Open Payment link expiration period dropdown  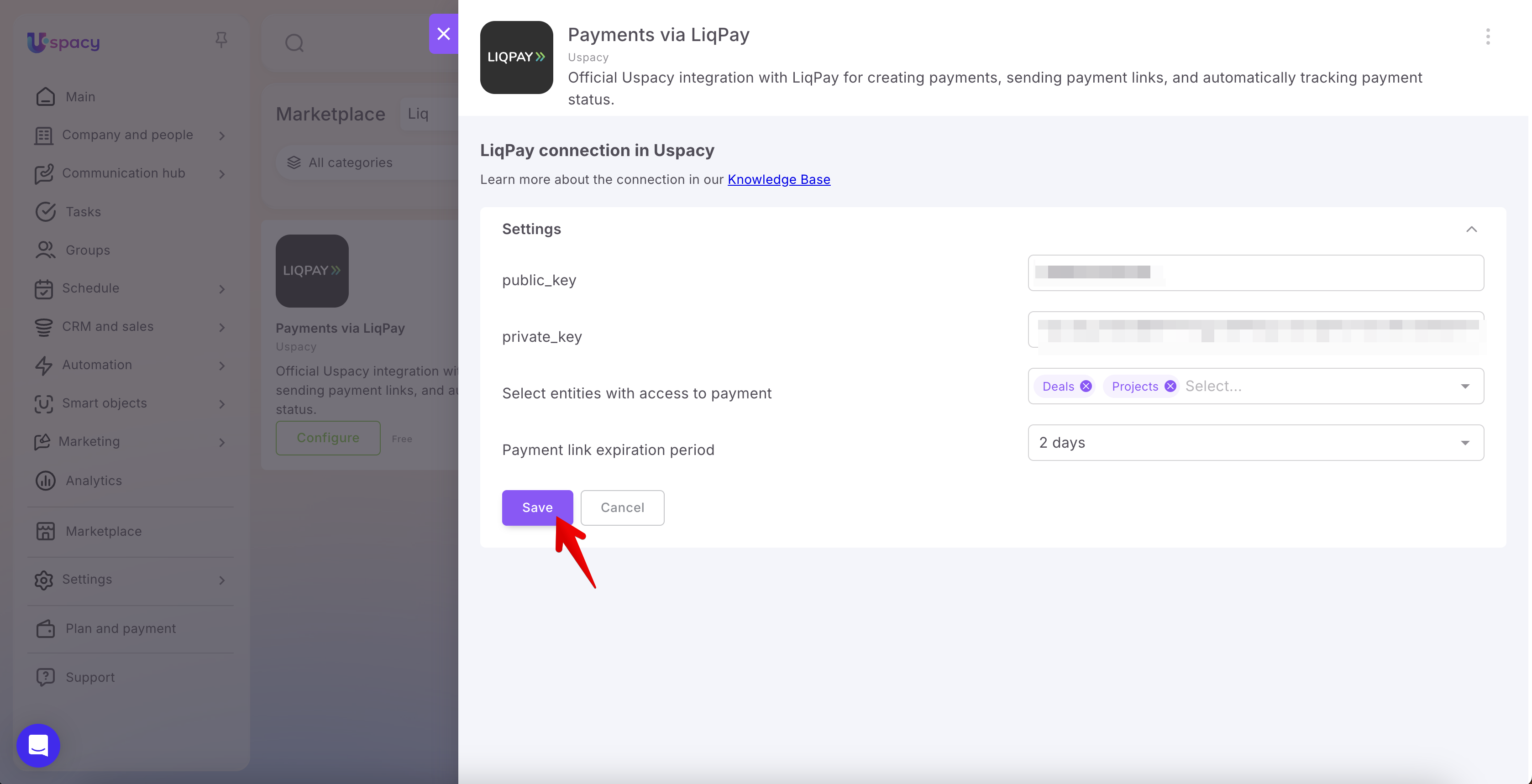pos(1255,443)
